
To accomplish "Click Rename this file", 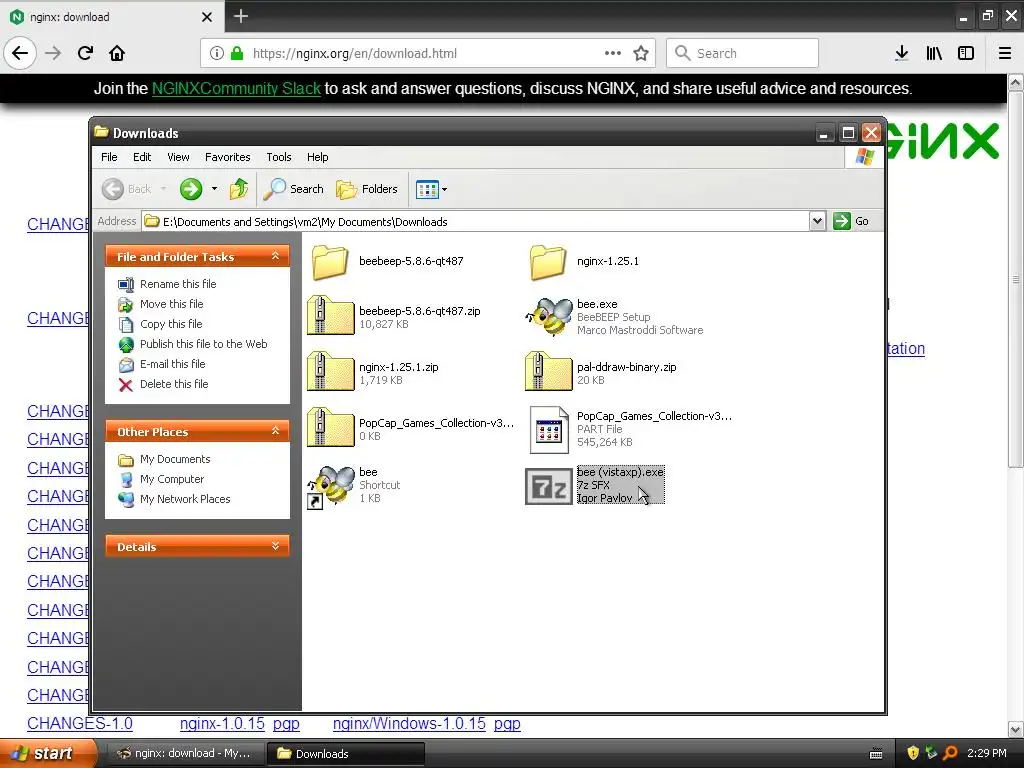I will point(178,284).
